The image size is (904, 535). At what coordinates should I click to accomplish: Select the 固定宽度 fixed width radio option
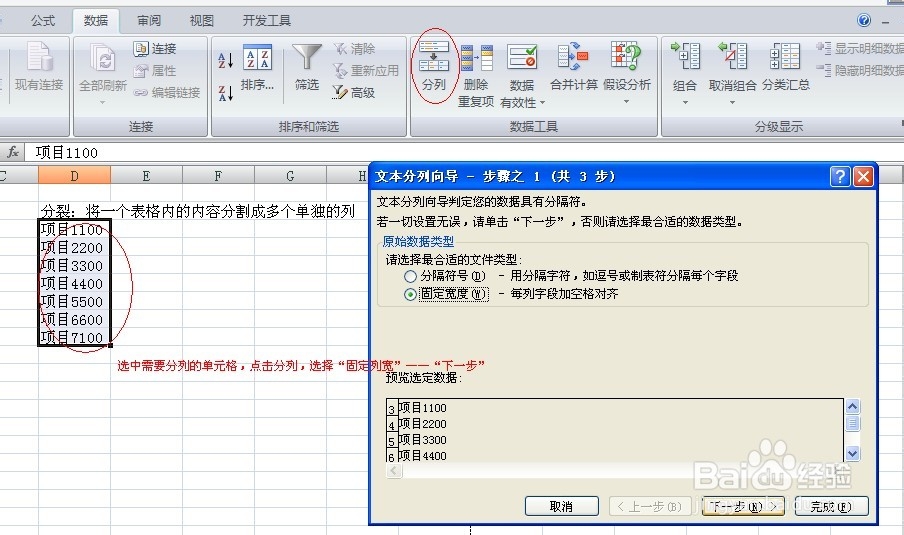pos(410,295)
